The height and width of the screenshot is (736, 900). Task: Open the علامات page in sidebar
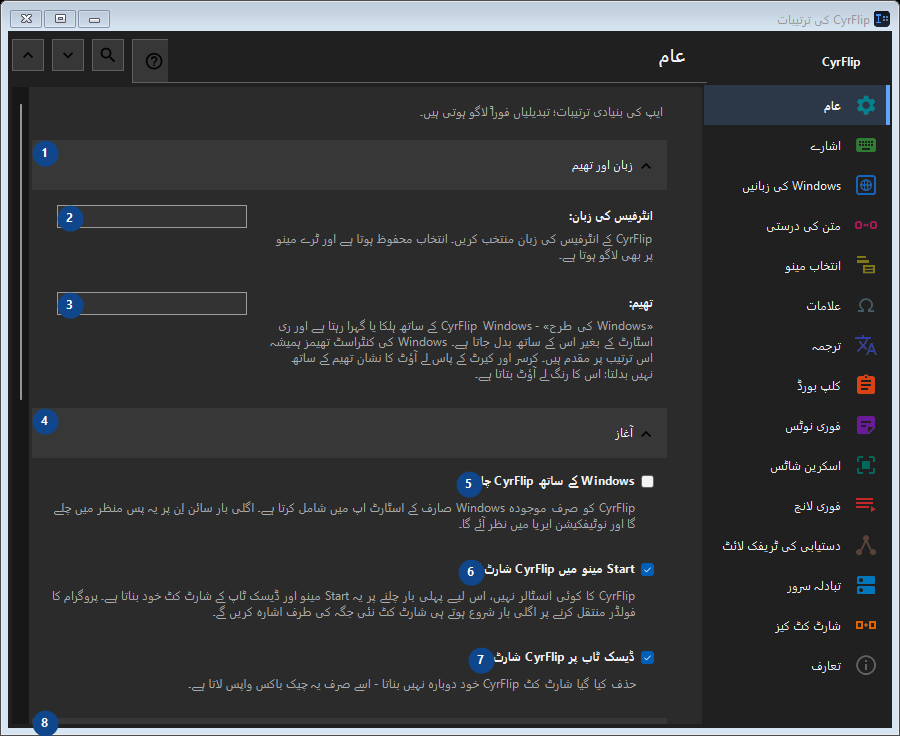[796, 305]
